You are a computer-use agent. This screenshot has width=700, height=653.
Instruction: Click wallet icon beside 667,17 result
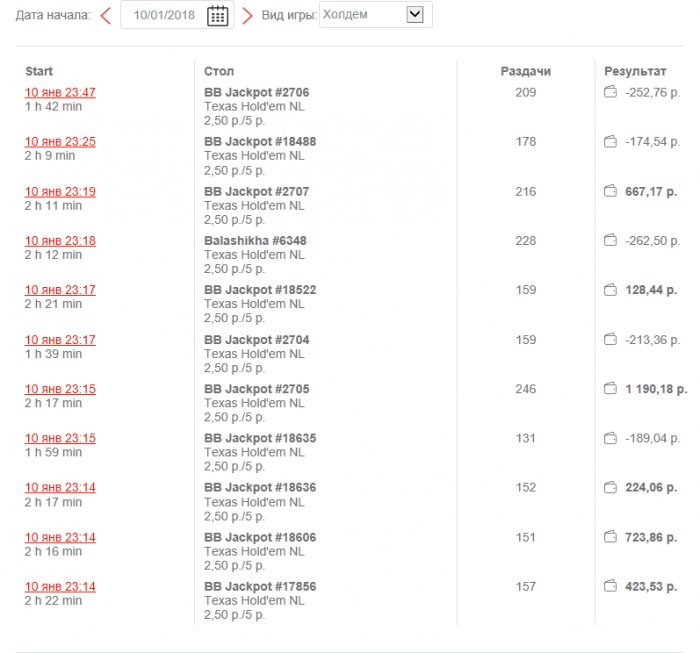[610, 191]
